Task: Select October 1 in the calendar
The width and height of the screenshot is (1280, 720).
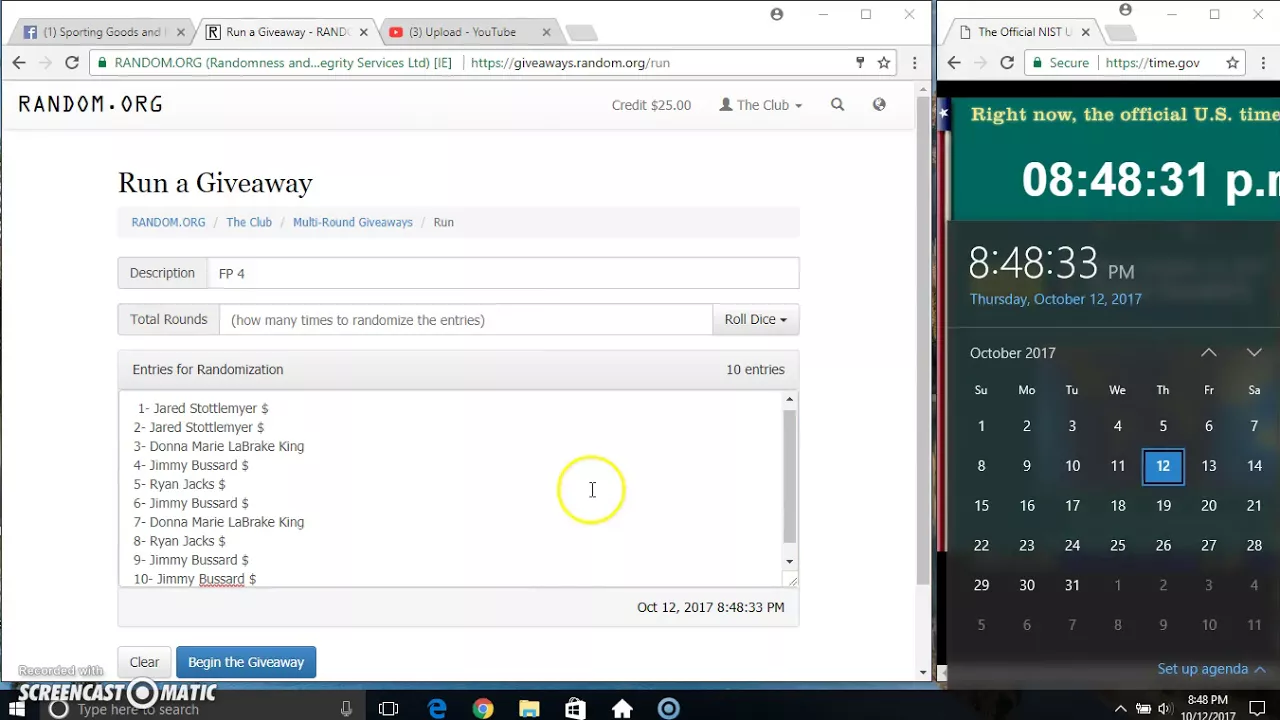Action: coord(981,426)
